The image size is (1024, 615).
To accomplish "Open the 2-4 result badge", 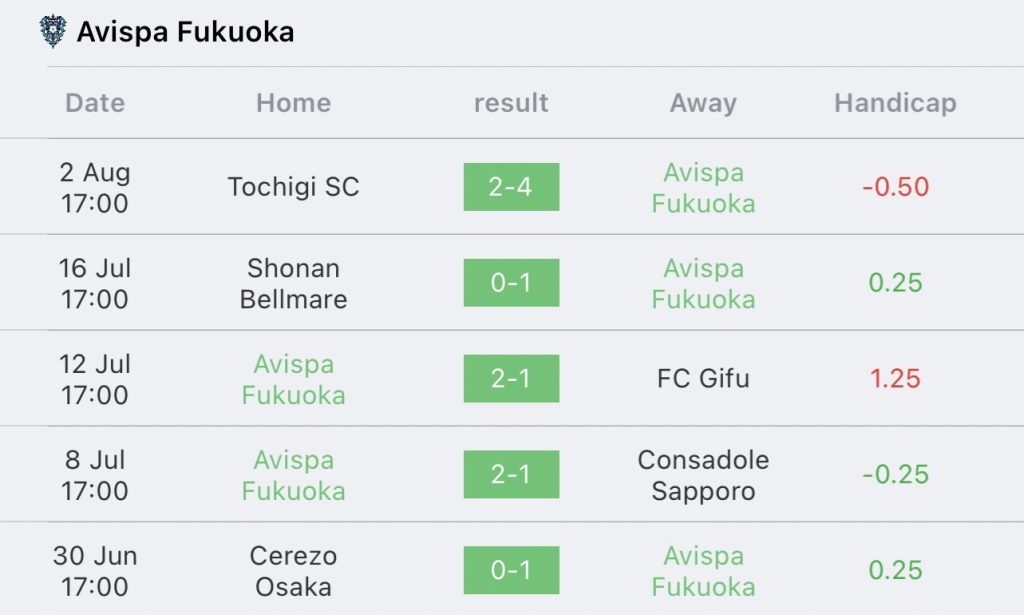I will [511, 187].
